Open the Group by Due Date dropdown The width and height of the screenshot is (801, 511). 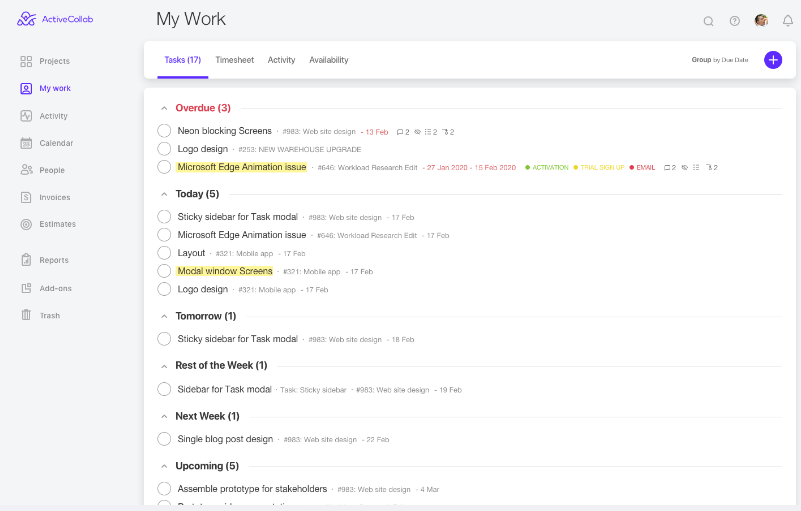[x=719, y=60]
